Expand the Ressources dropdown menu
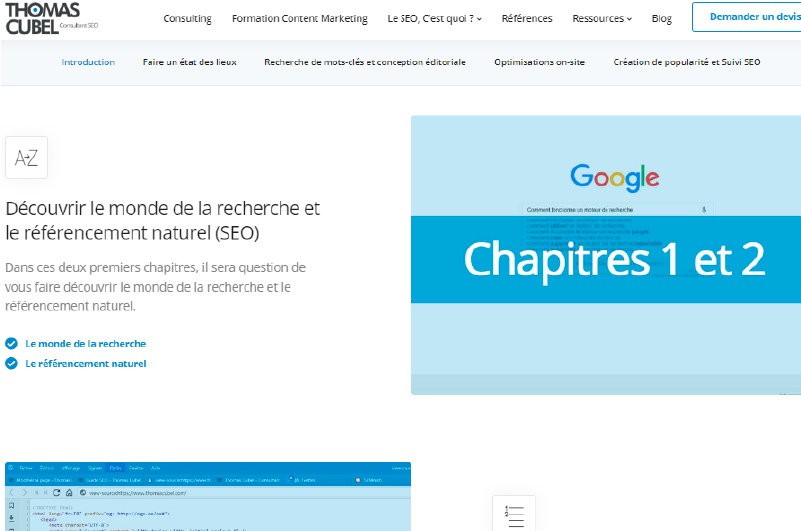801x531 pixels. pyautogui.click(x=602, y=18)
